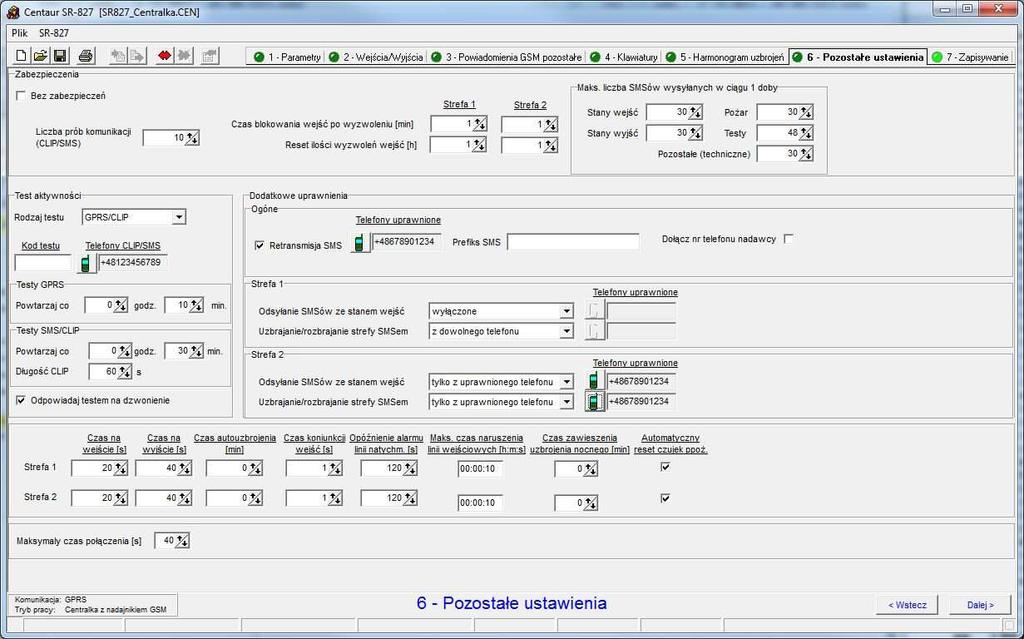Go to tab 3 - Powiadomienia GSM pozostałe
Screen dimensions: 1024x639
coord(506,57)
